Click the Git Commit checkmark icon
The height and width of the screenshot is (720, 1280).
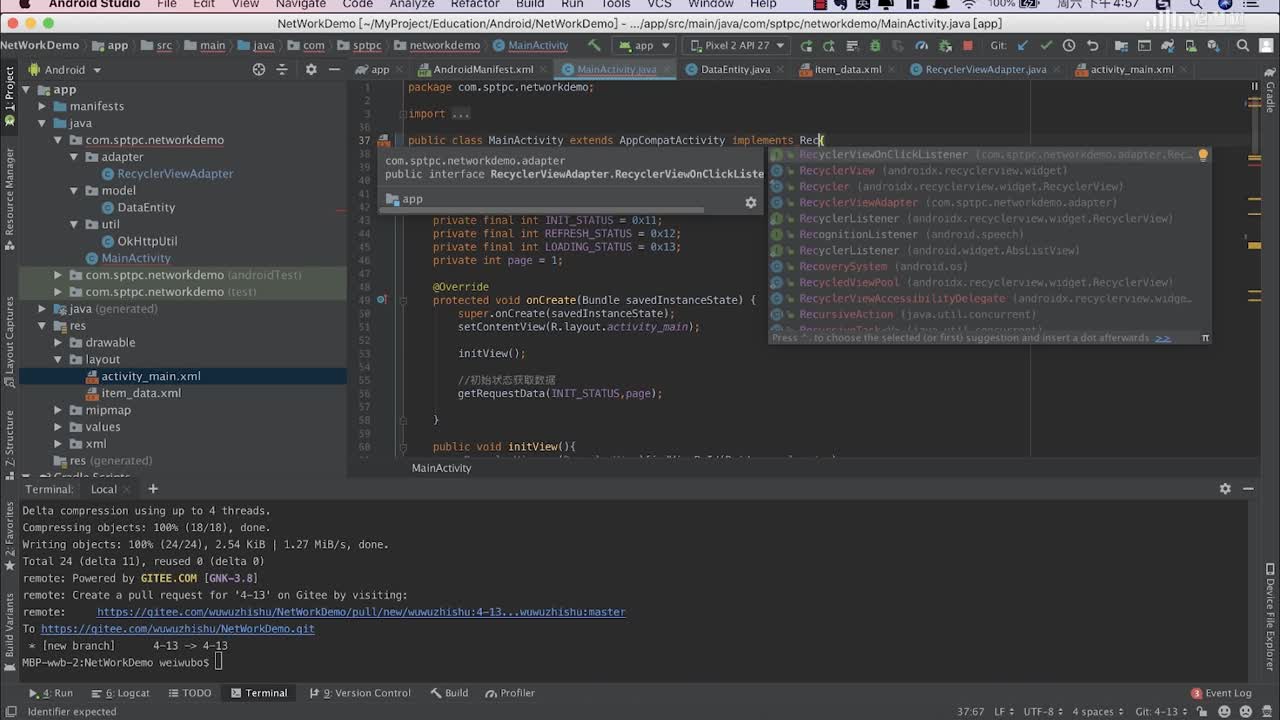point(1046,45)
